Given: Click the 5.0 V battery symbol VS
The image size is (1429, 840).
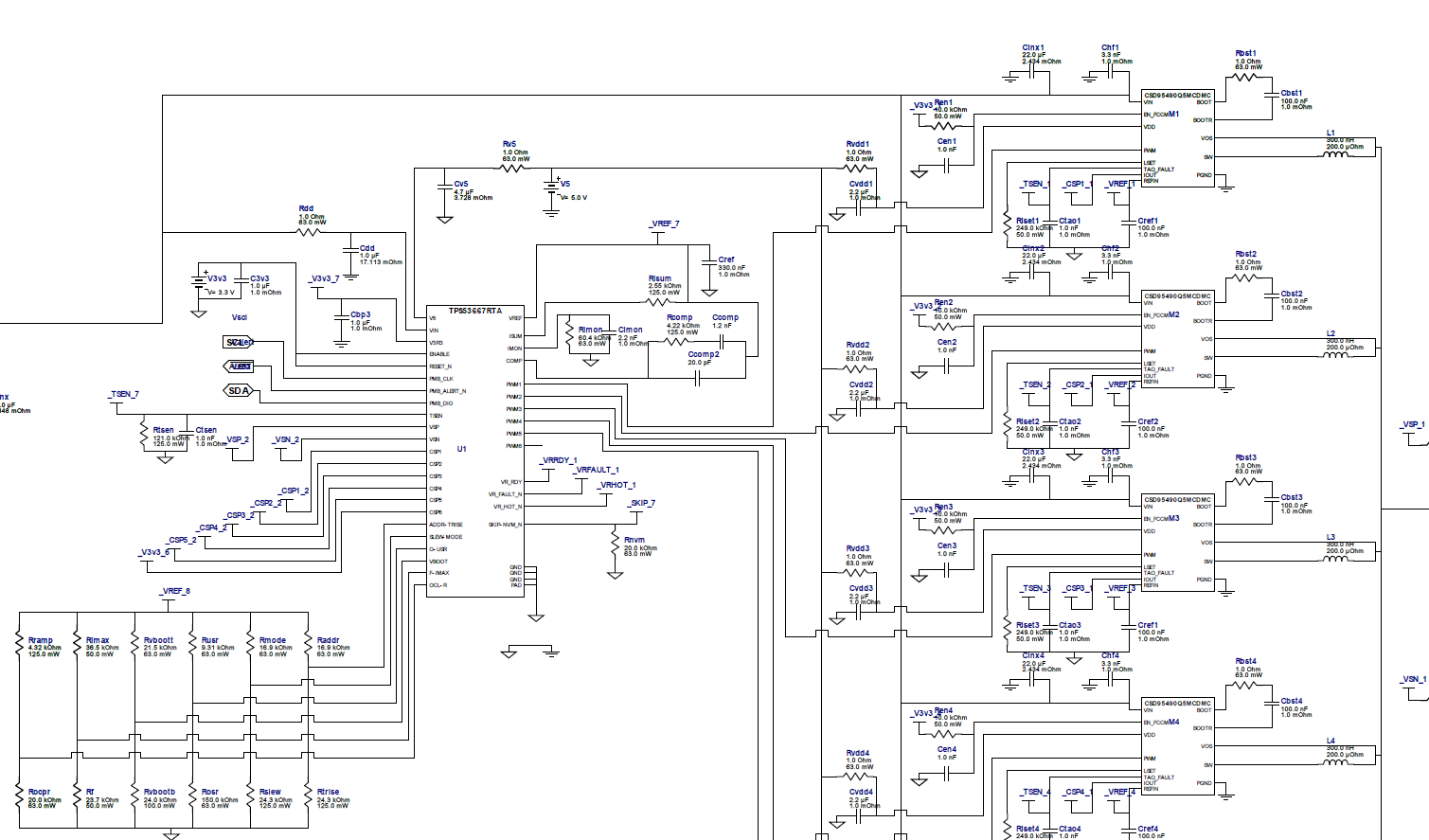Looking at the screenshot, I should pos(552,186).
